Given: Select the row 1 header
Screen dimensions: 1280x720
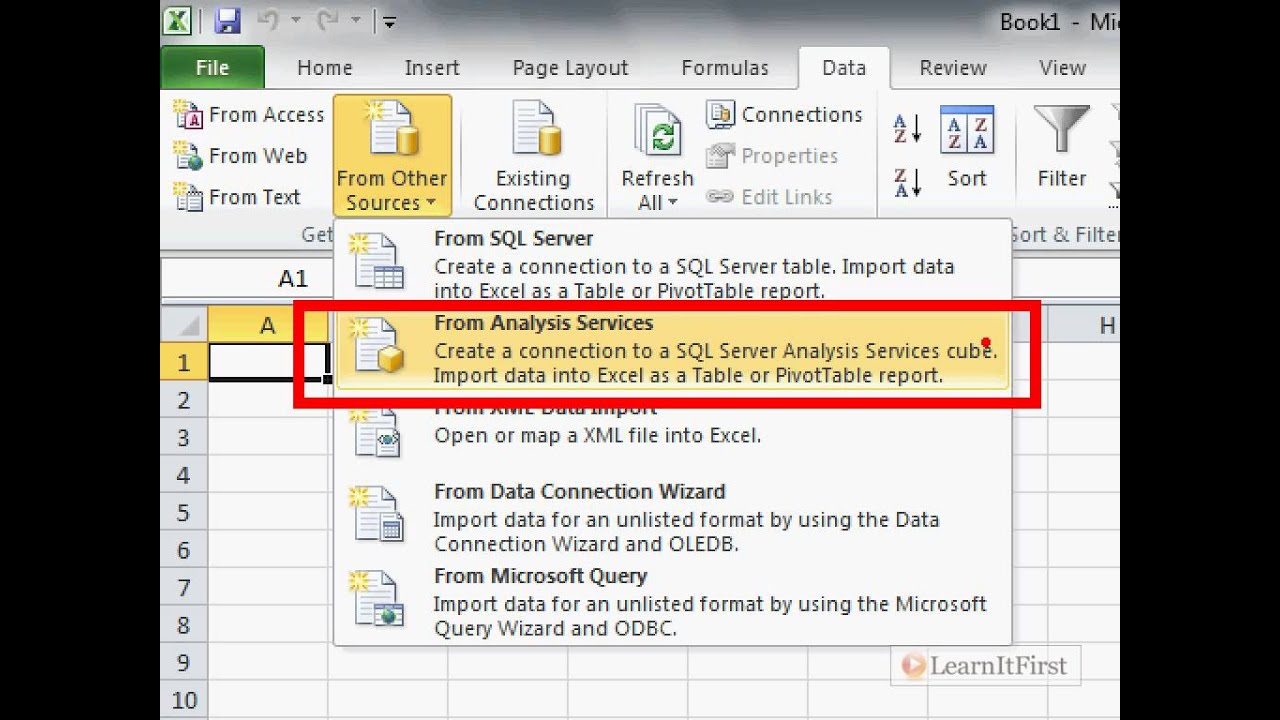Looking at the screenshot, I should point(184,362).
